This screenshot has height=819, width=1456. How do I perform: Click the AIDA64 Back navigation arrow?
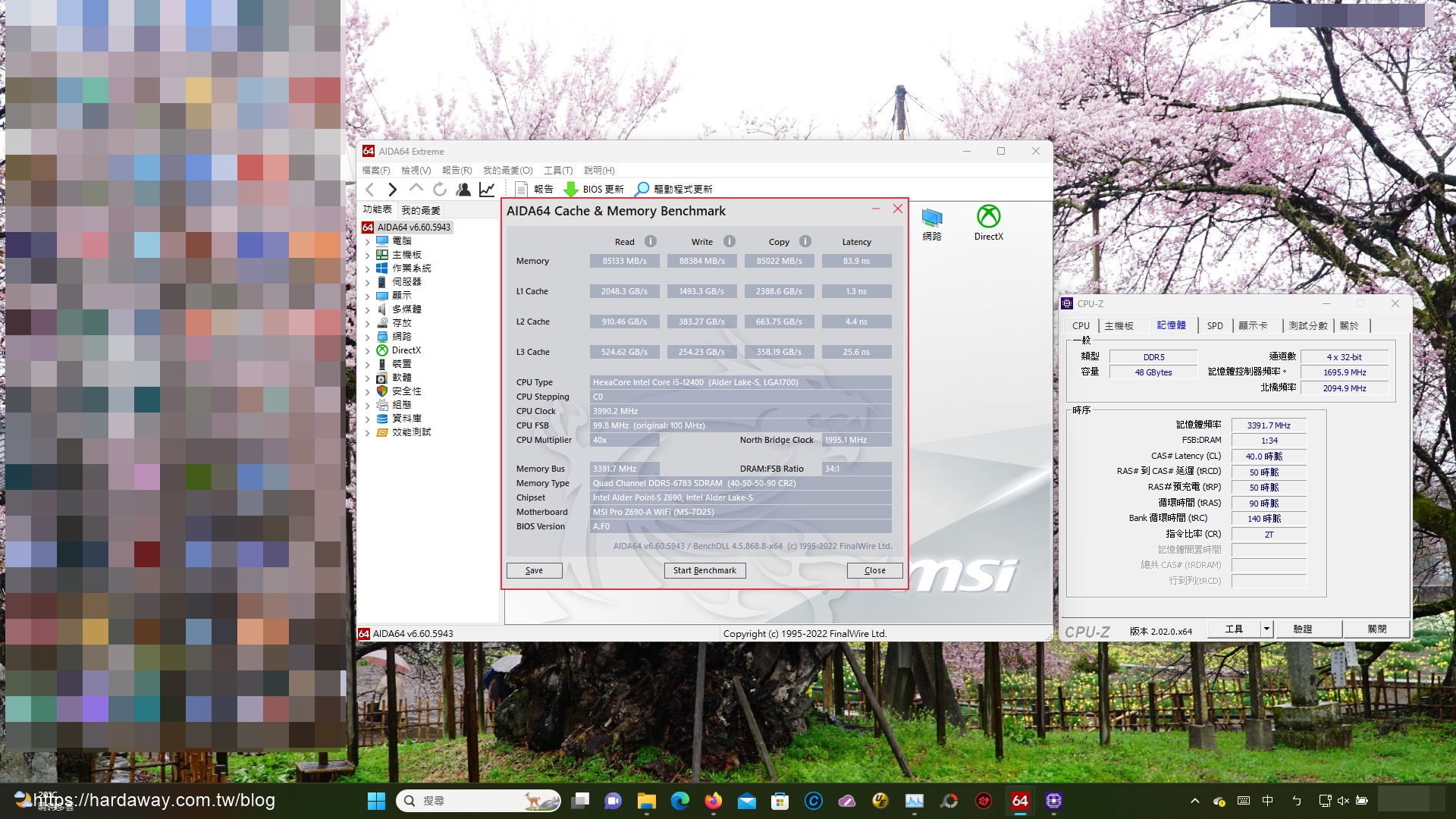coord(370,190)
